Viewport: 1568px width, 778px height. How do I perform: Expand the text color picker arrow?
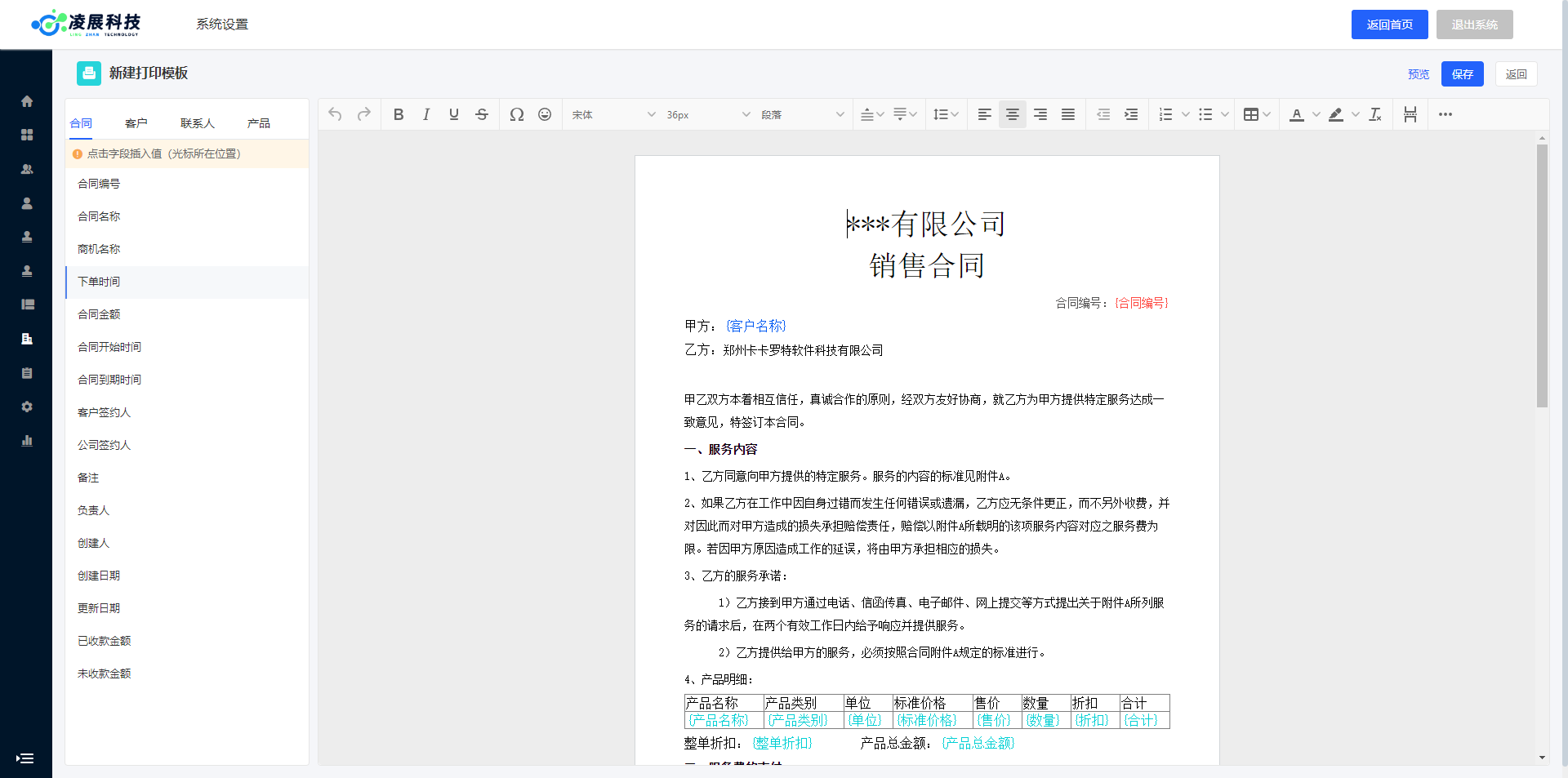tap(1316, 114)
